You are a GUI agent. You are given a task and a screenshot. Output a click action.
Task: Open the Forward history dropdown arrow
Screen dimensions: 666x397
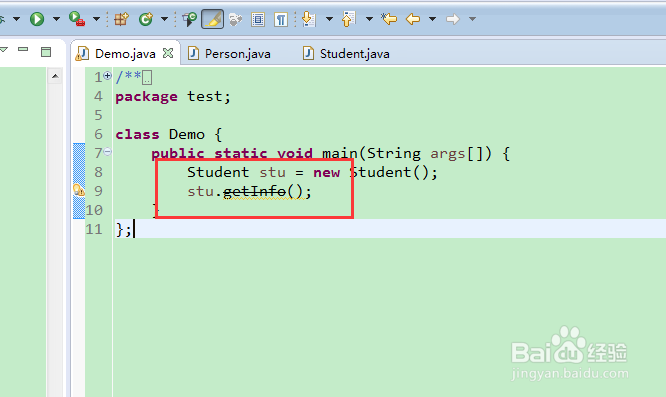coord(472,19)
